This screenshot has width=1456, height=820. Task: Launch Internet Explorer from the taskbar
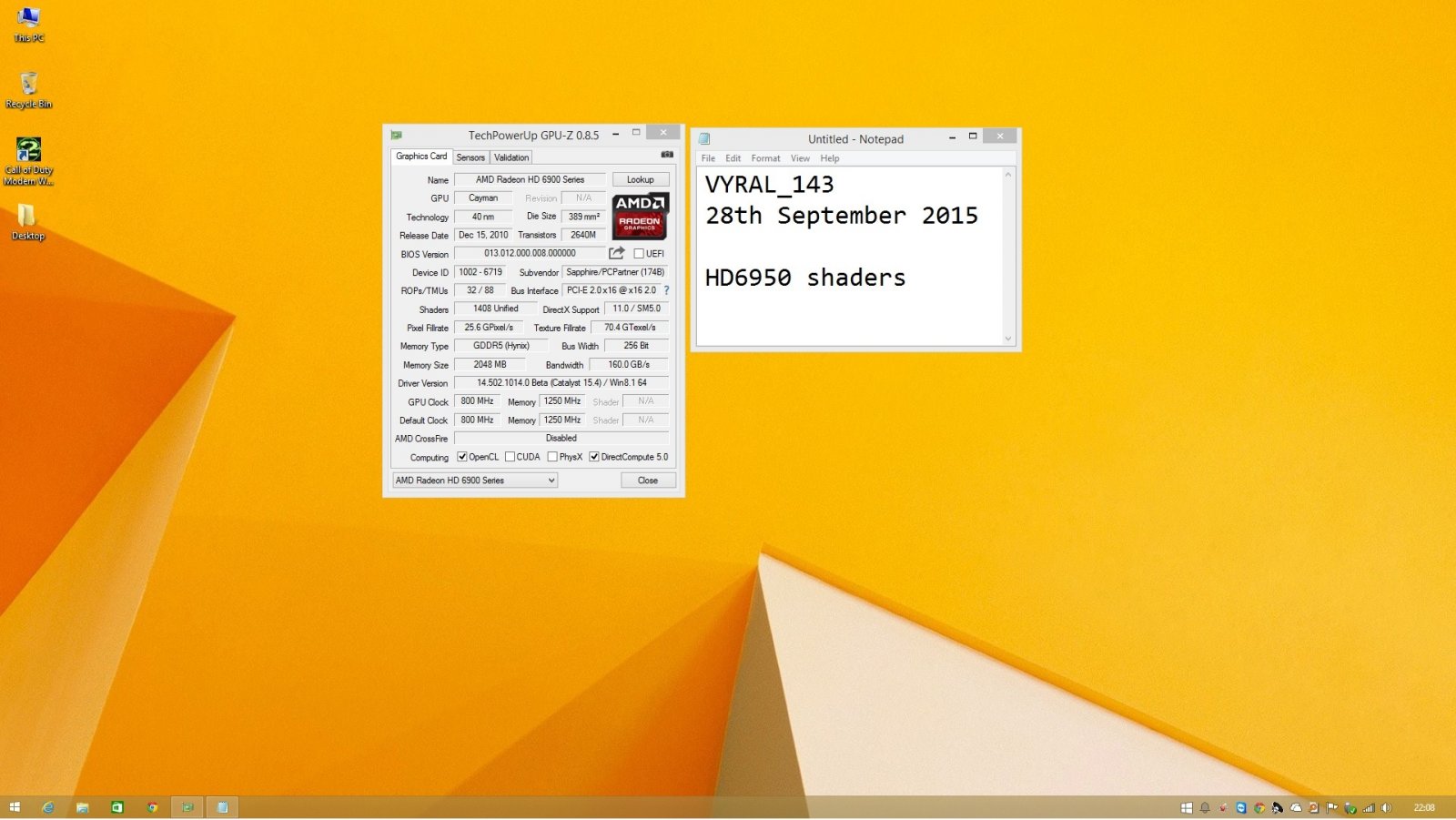pos(48,807)
